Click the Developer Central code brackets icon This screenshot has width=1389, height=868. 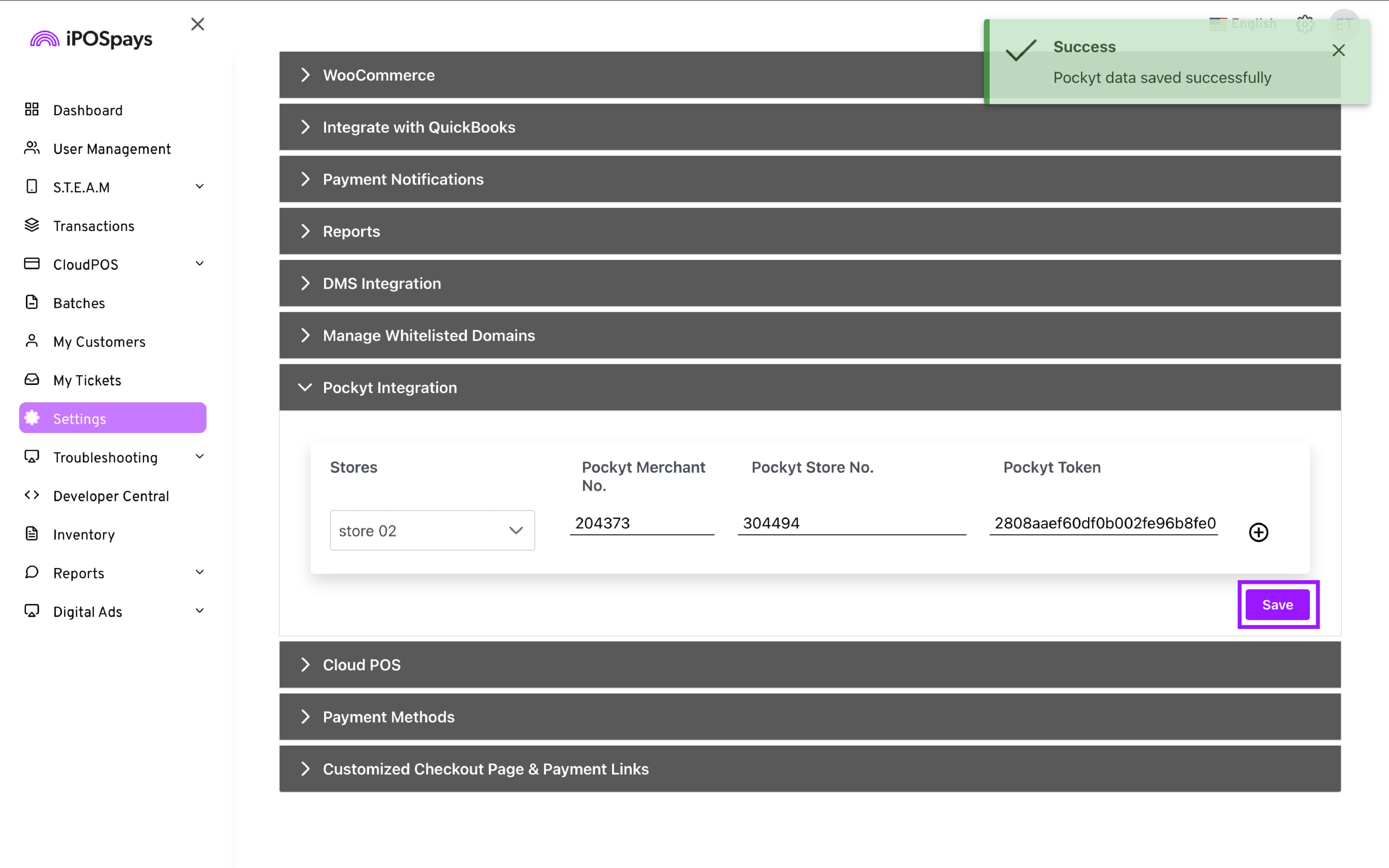pos(32,495)
